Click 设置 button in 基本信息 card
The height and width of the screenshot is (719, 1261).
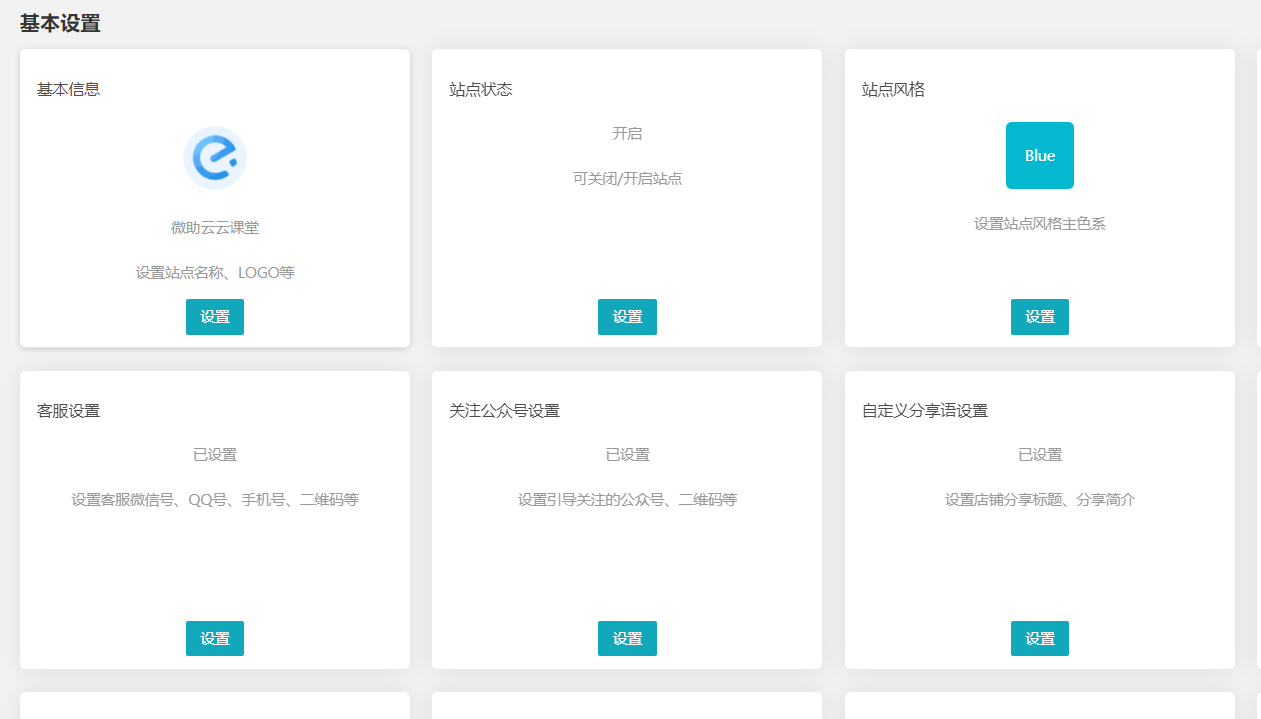(215, 317)
